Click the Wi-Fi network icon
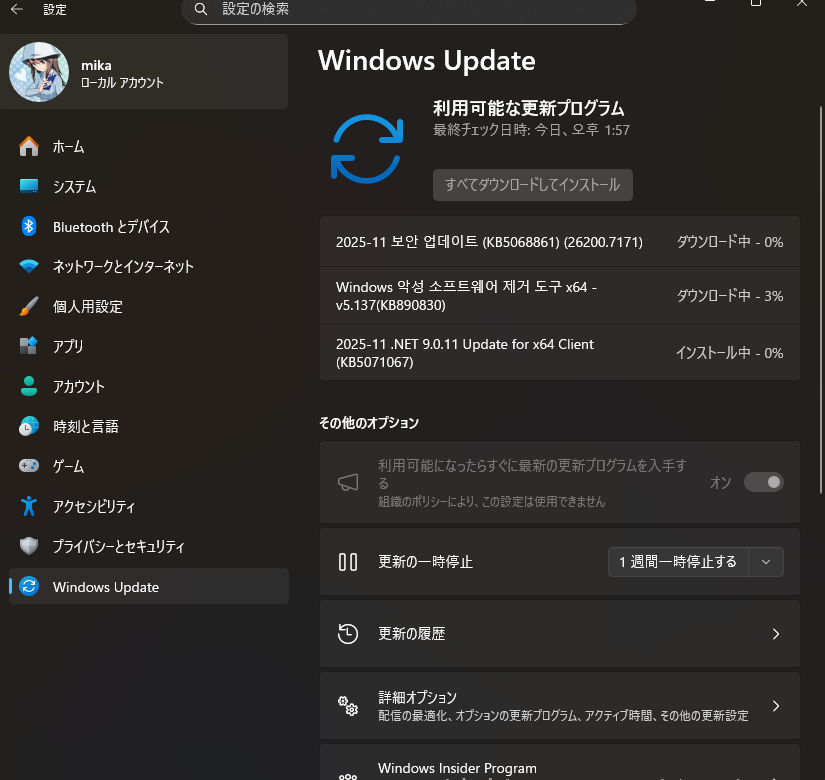Screen dimensions: 825x780 click(29, 266)
